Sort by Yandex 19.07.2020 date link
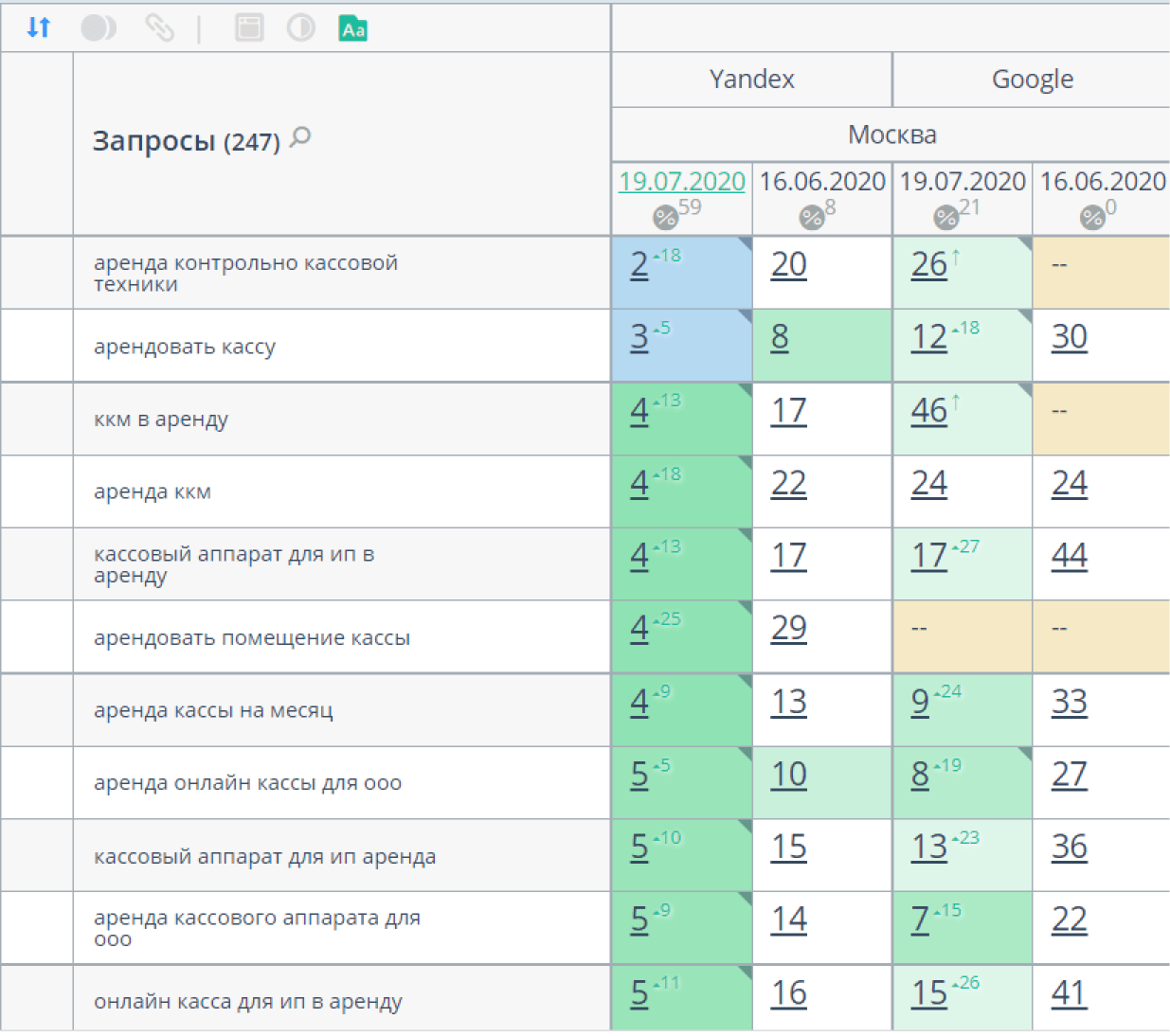 pyautogui.click(x=682, y=181)
